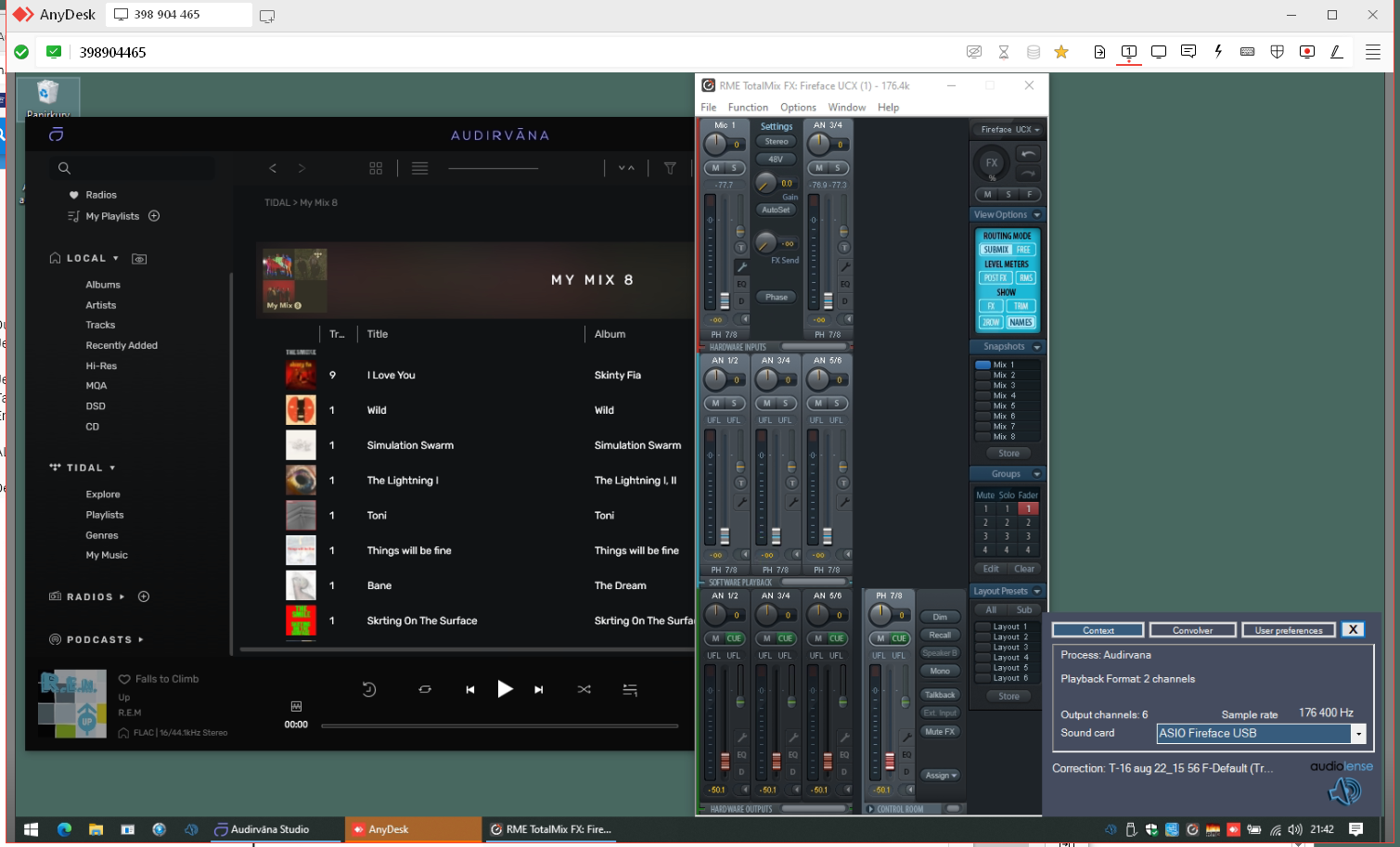The height and width of the screenshot is (847, 1400).
Task: Enable 48V phantom power
Action: [x=777, y=159]
